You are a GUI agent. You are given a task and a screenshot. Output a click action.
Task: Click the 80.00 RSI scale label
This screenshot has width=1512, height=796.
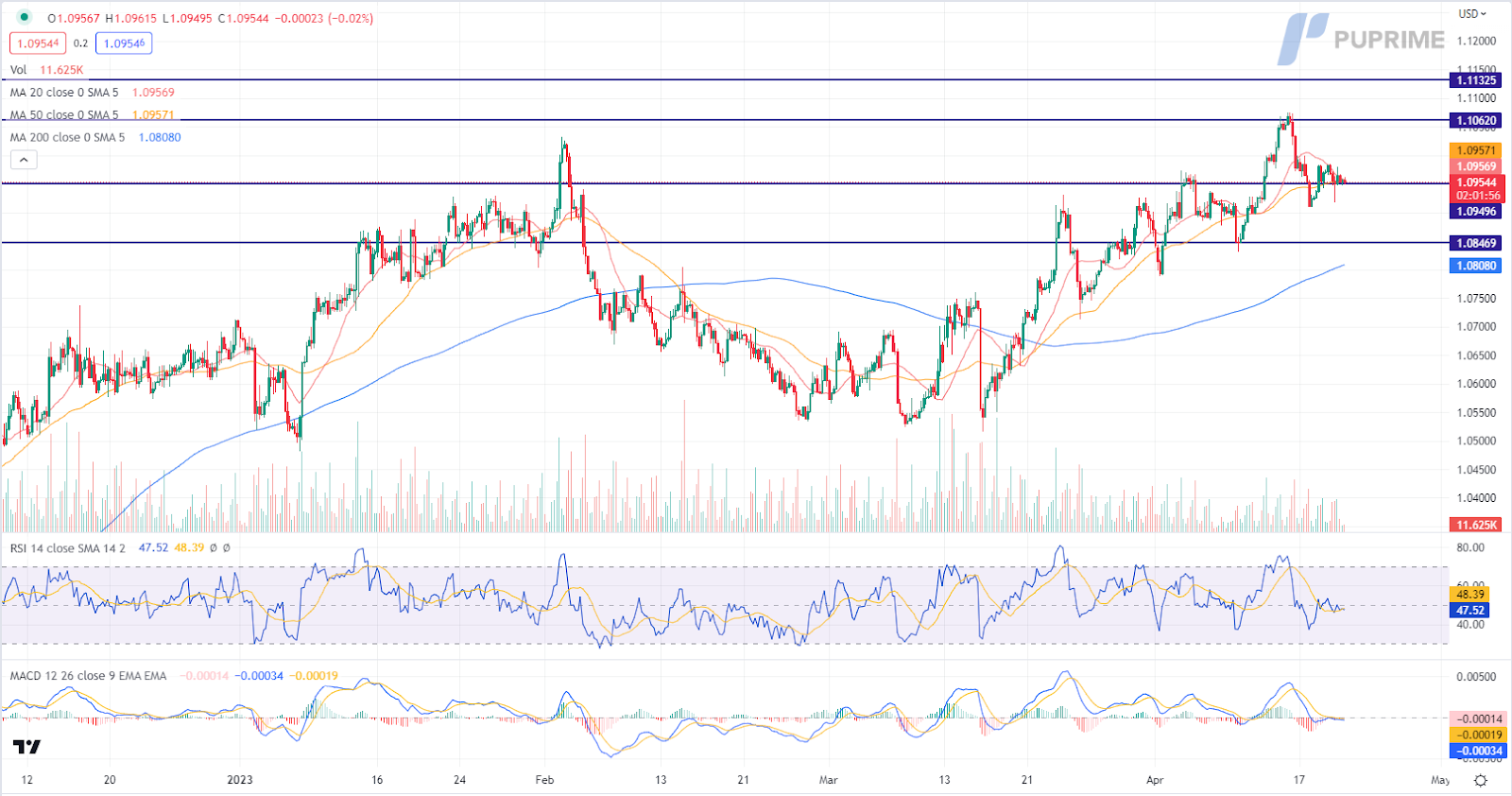tap(1470, 548)
